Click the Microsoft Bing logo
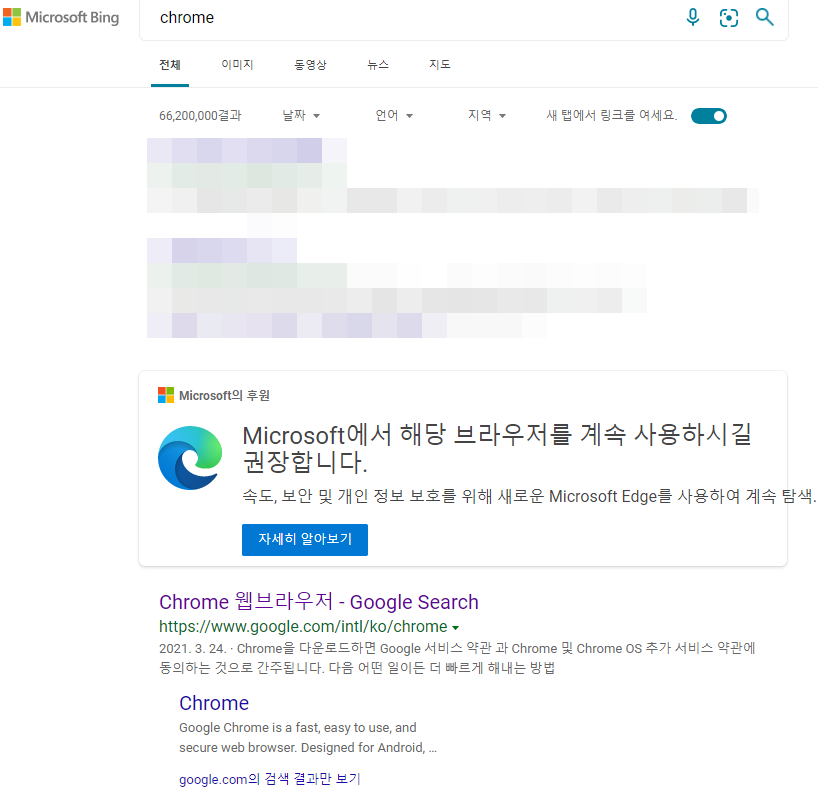The image size is (818, 793). [61, 17]
